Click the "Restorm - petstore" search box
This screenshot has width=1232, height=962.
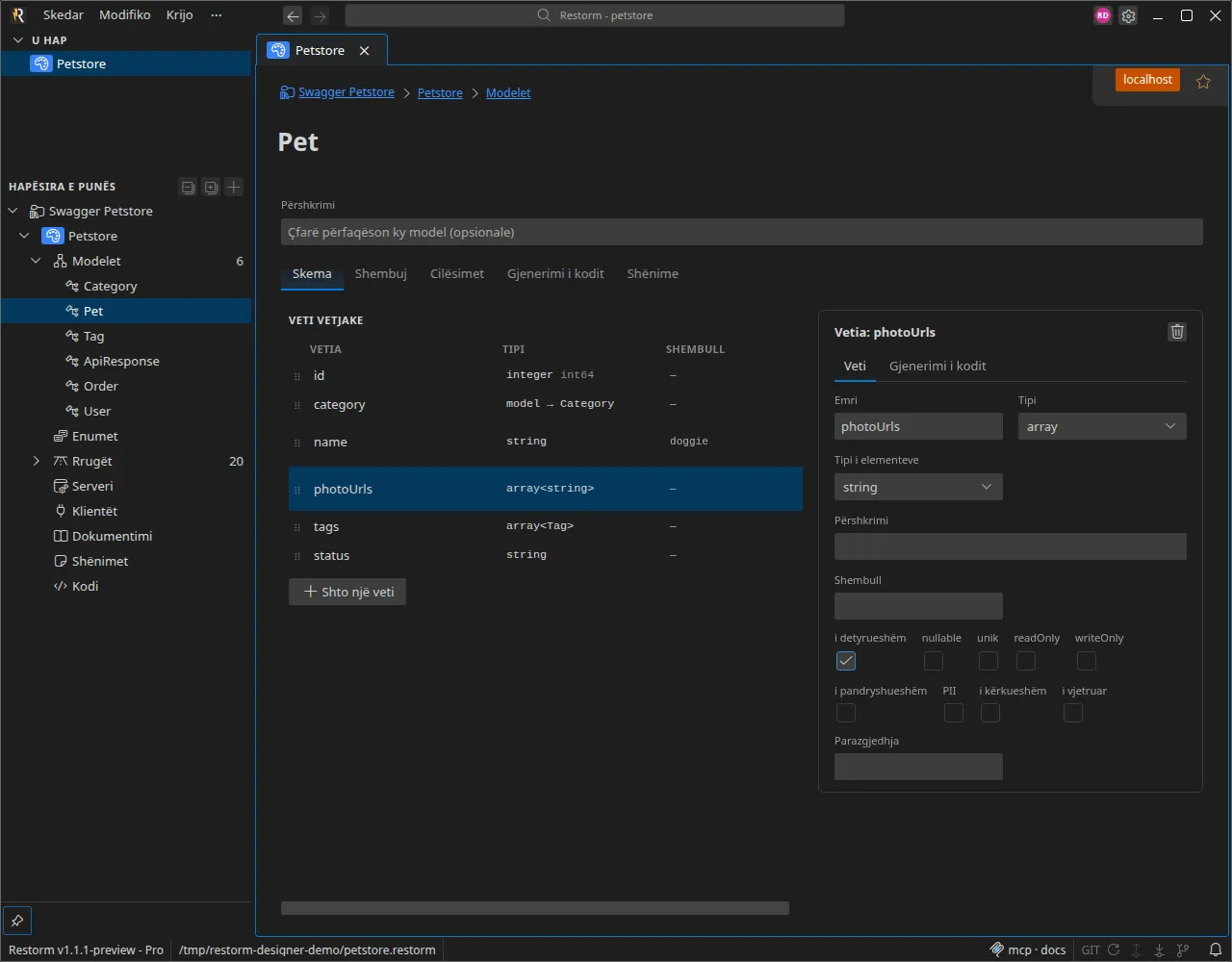coord(595,15)
